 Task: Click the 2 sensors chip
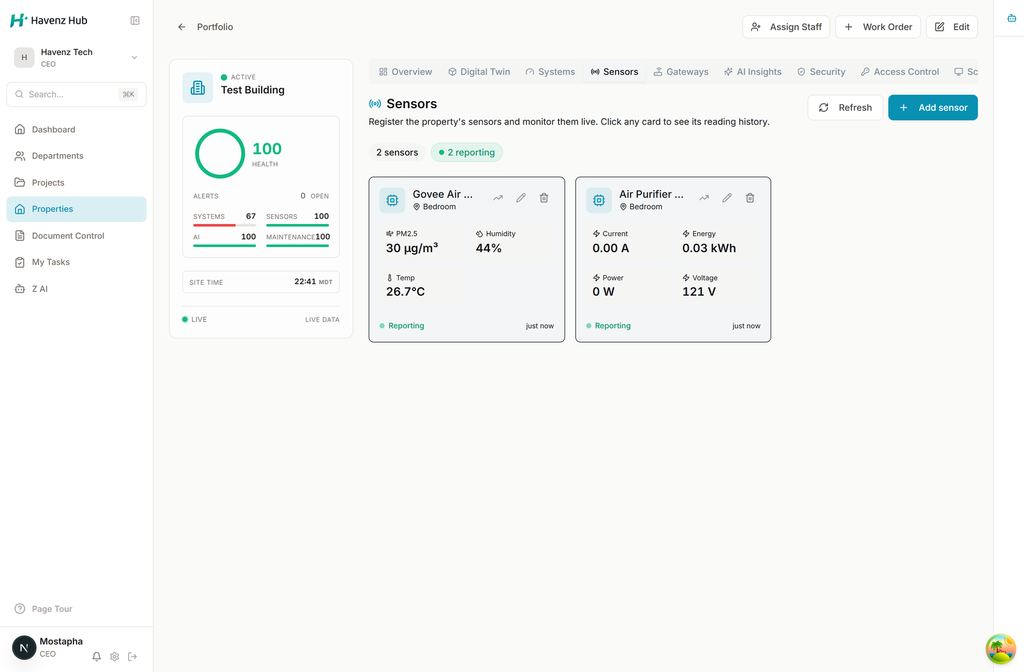pos(397,152)
